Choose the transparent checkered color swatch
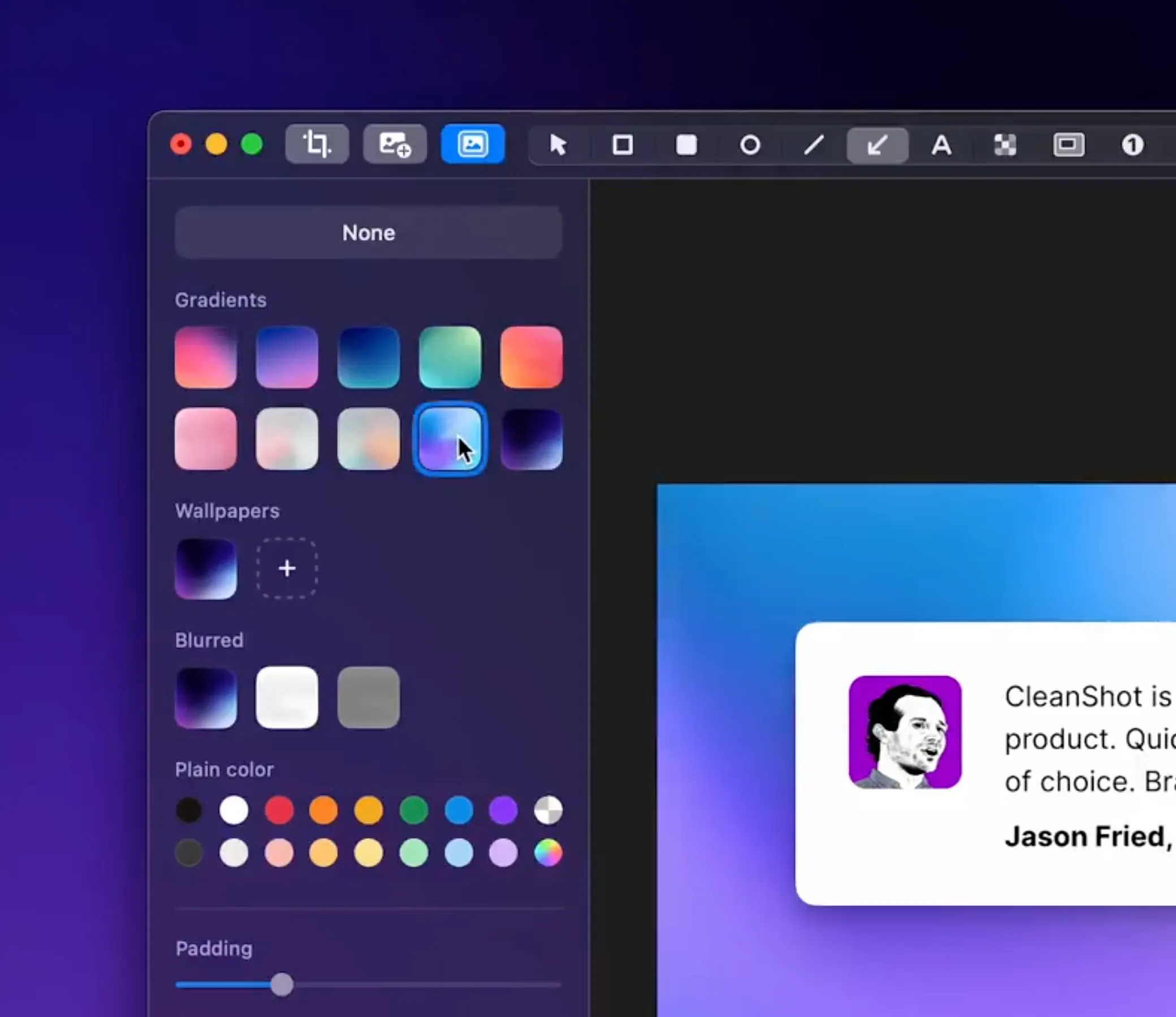1176x1017 pixels. coord(548,810)
